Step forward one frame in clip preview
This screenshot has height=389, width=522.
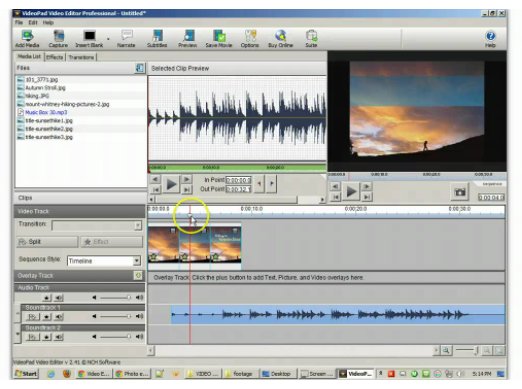[x=187, y=180]
